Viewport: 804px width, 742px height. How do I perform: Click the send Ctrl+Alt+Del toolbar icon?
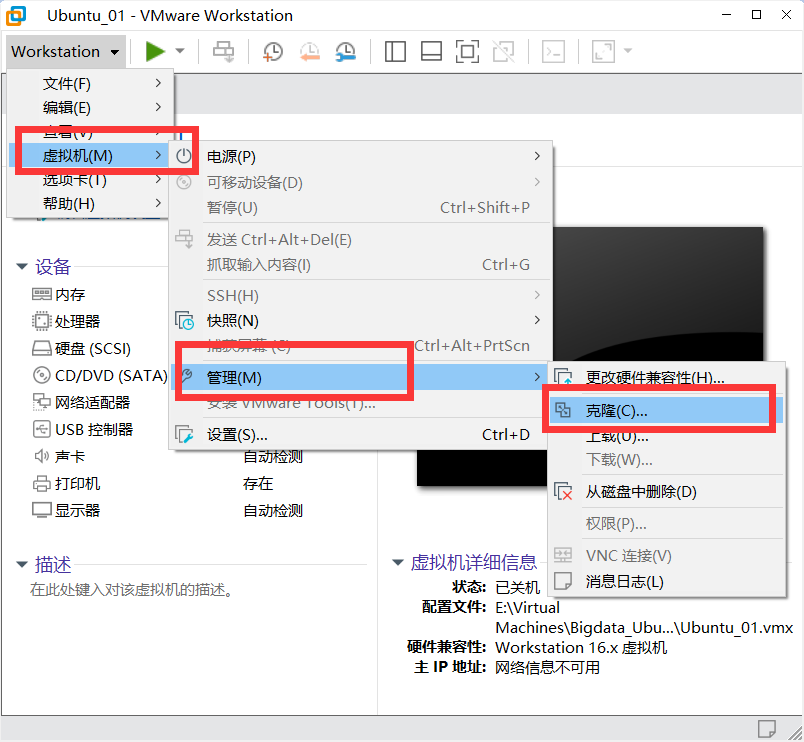[224, 51]
